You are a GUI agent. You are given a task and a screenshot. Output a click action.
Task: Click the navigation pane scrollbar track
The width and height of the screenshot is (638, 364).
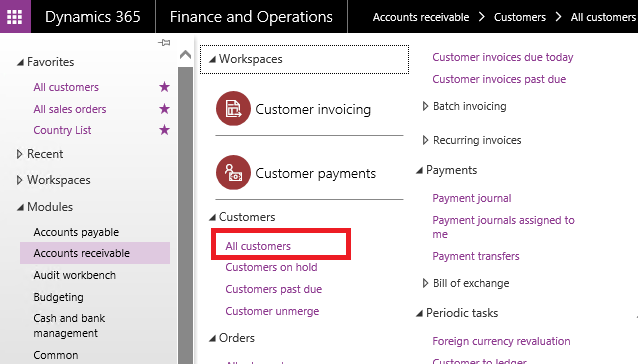[186, 216]
